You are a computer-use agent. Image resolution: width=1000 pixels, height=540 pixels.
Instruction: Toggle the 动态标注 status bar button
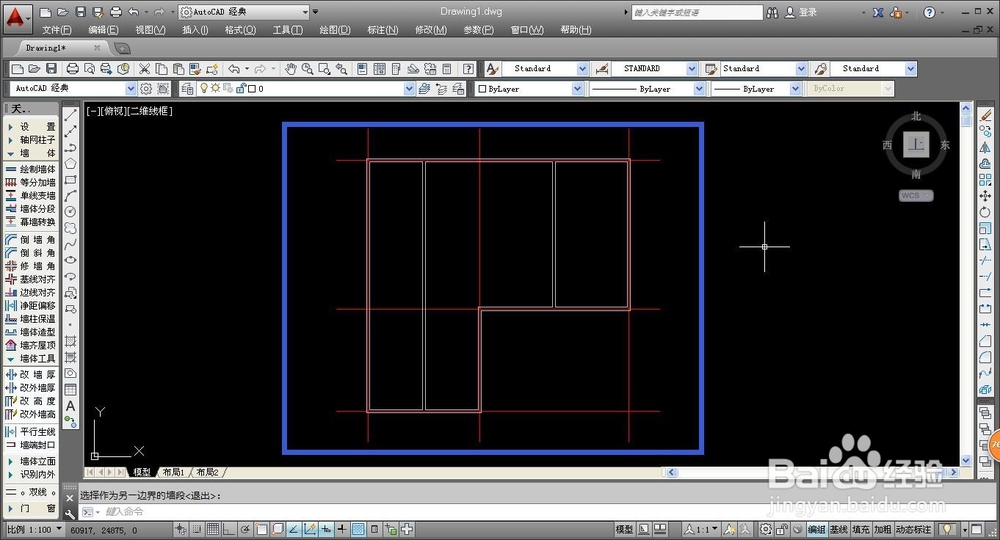click(x=914, y=529)
